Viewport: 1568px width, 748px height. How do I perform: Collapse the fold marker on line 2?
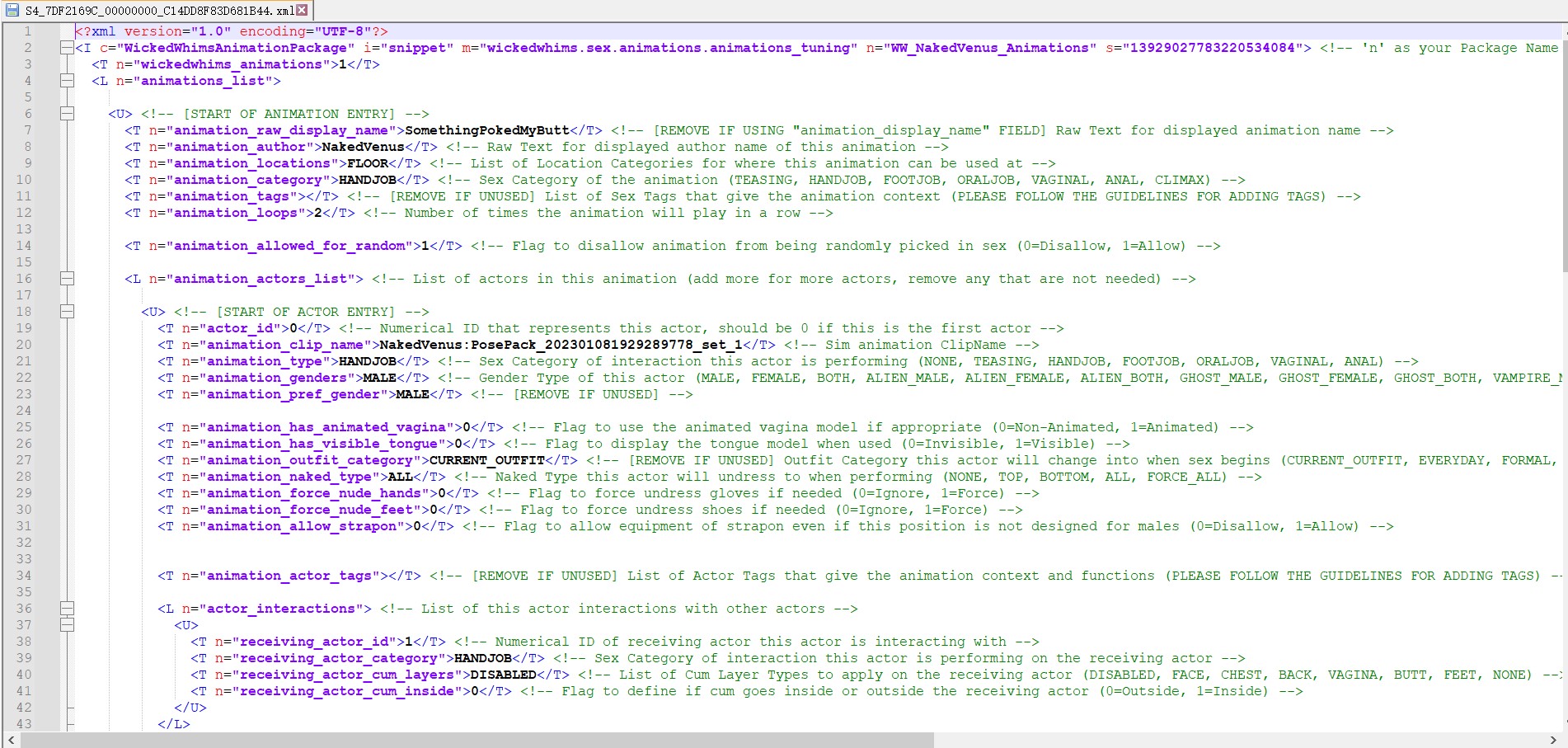(x=67, y=48)
